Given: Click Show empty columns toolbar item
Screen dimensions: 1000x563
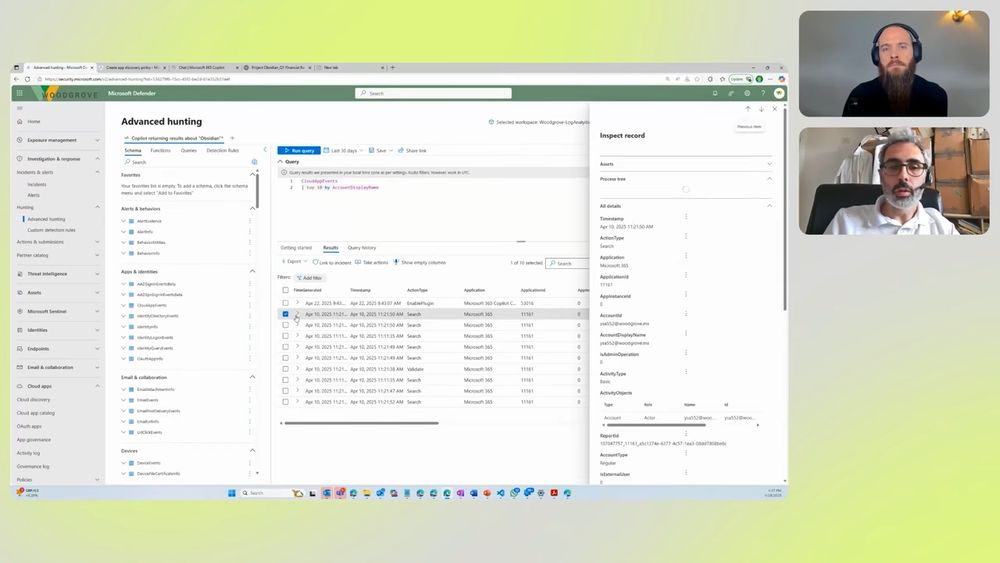Looking at the screenshot, I should pos(420,262).
